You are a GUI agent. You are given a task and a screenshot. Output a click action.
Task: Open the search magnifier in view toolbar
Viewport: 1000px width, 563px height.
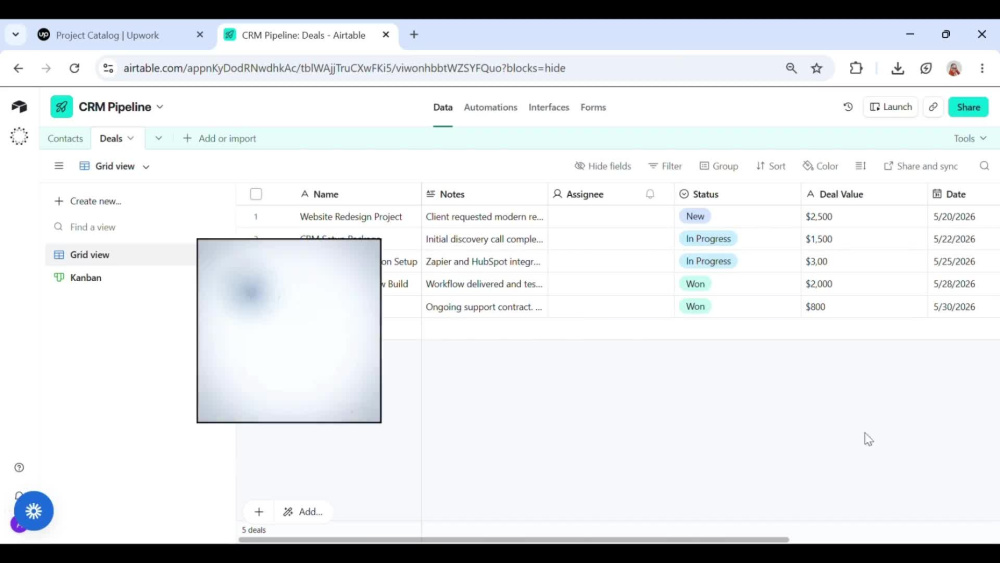tap(984, 166)
